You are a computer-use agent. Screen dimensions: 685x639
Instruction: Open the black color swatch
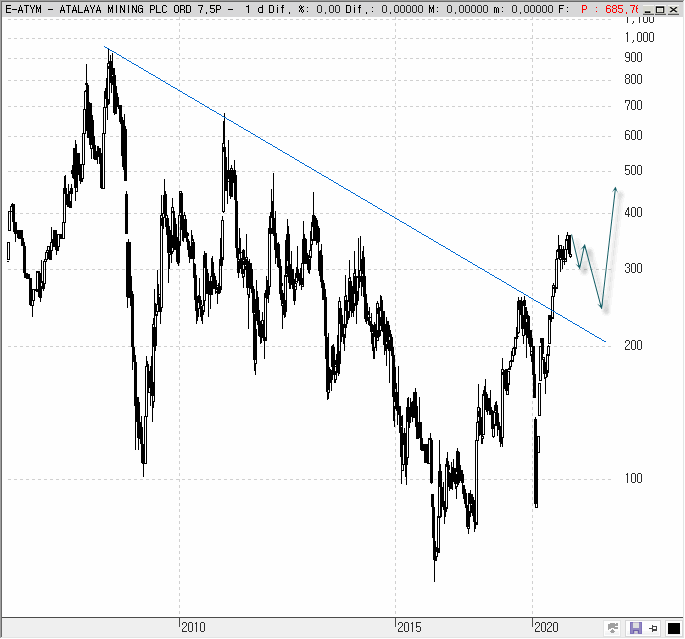click(674, 628)
